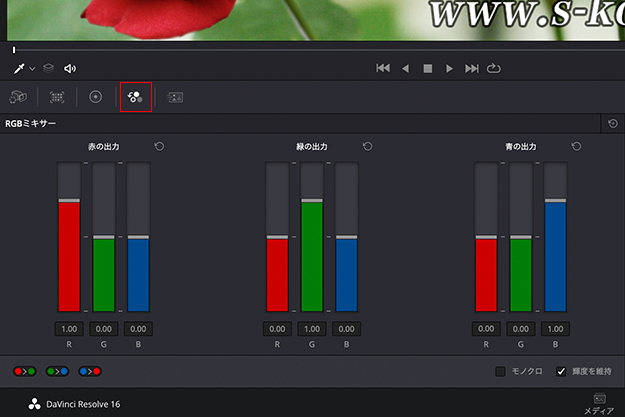The width and height of the screenshot is (625, 417).
Task: Swap blue and red channels
Action: pos(90,372)
